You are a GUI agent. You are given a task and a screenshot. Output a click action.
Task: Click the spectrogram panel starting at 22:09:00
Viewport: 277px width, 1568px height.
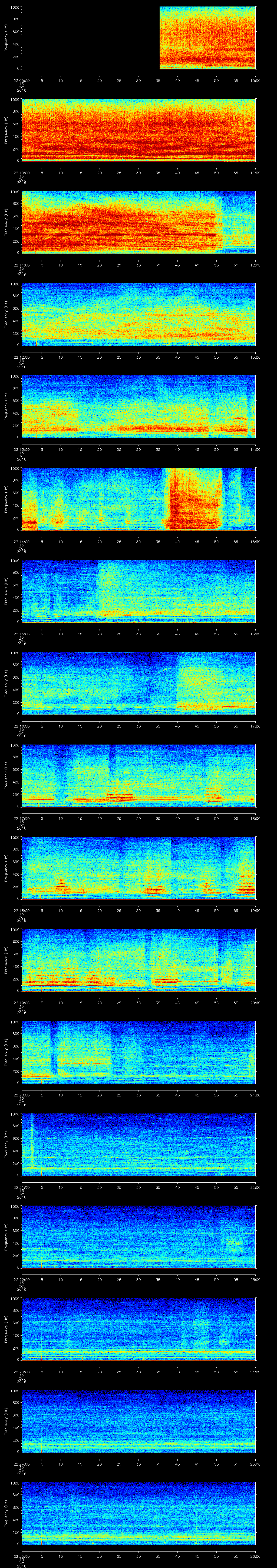click(139, 38)
